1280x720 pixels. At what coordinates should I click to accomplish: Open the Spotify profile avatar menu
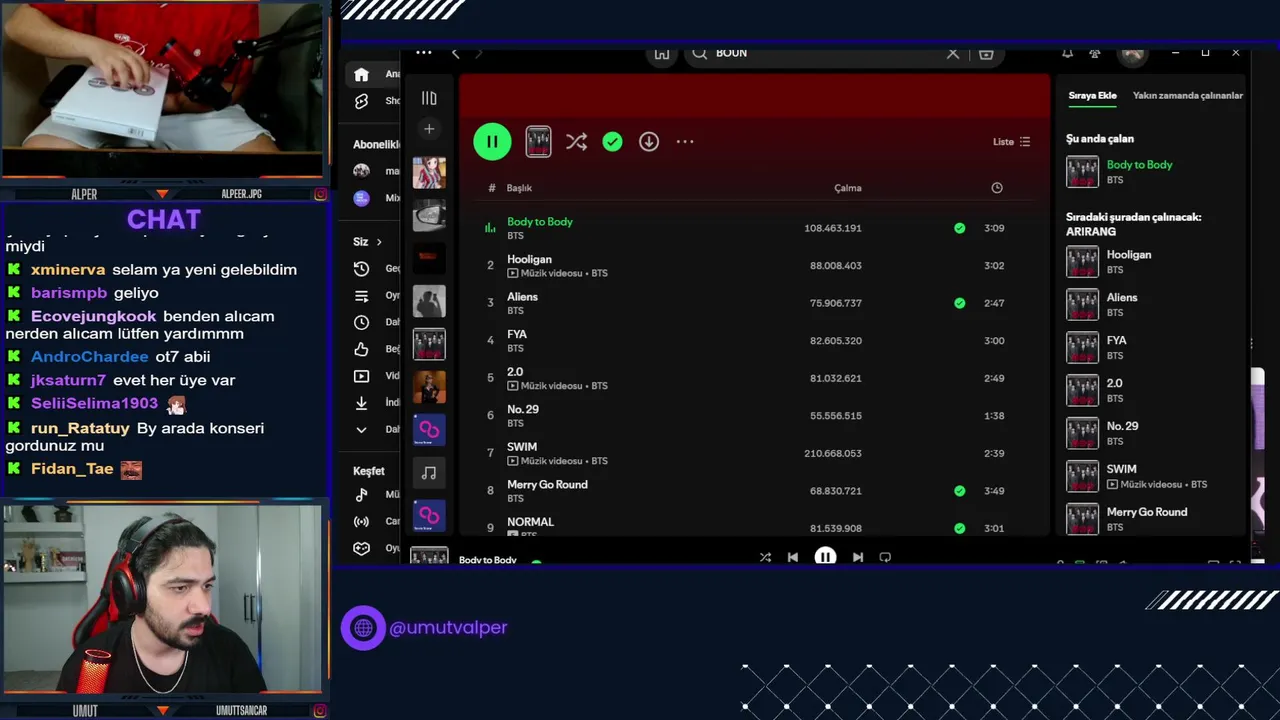1133,55
